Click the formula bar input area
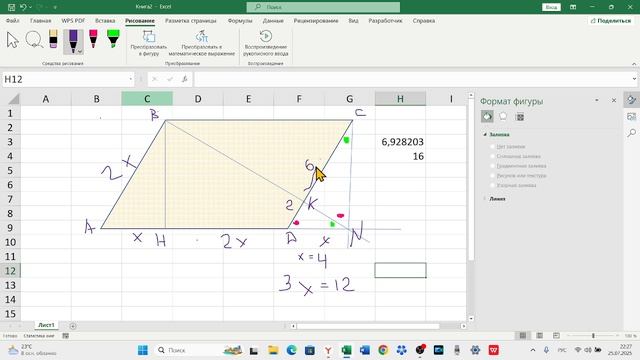 click(x=412, y=79)
